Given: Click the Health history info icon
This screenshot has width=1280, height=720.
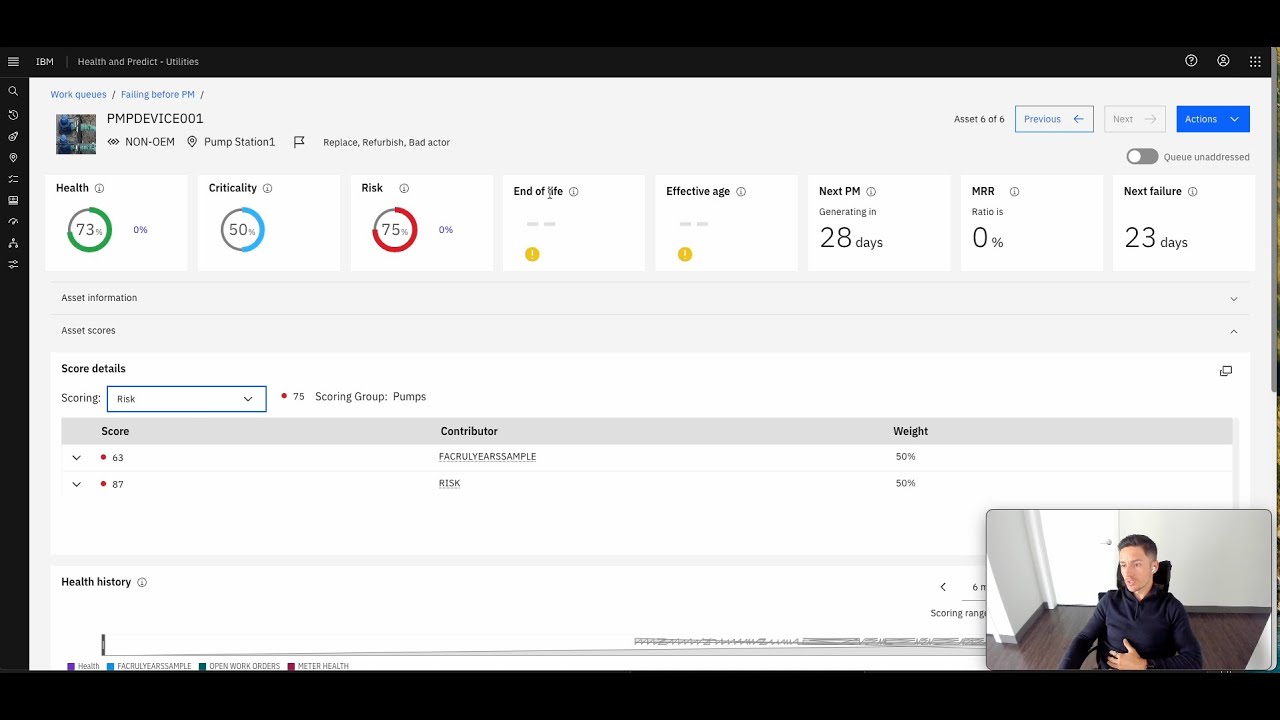Looking at the screenshot, I should (142, 582).
